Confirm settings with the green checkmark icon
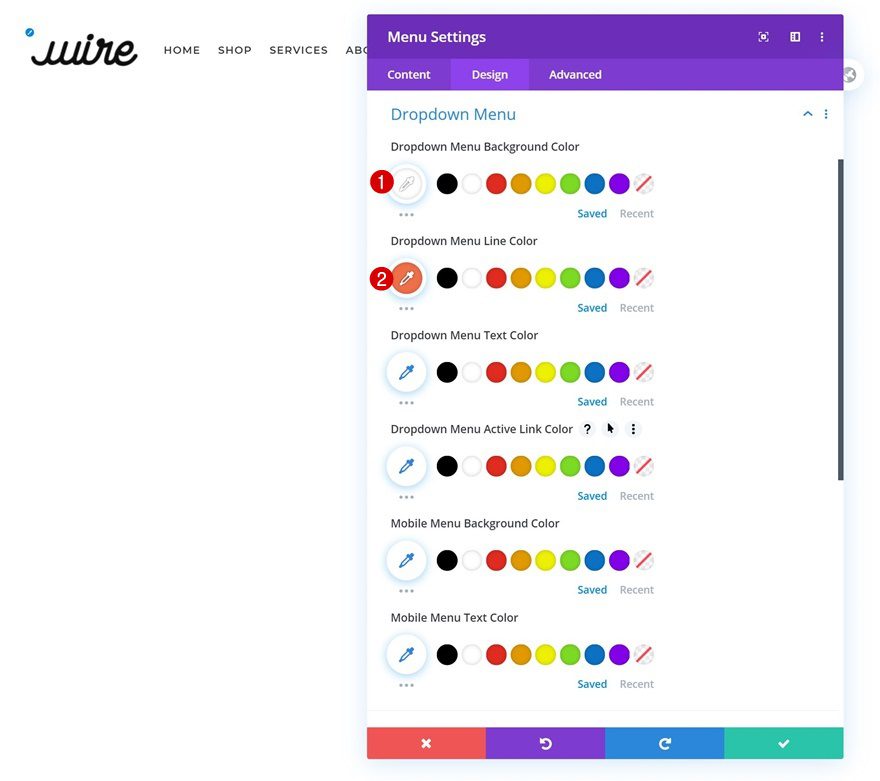The image size is (880, 781). point(783,743)
